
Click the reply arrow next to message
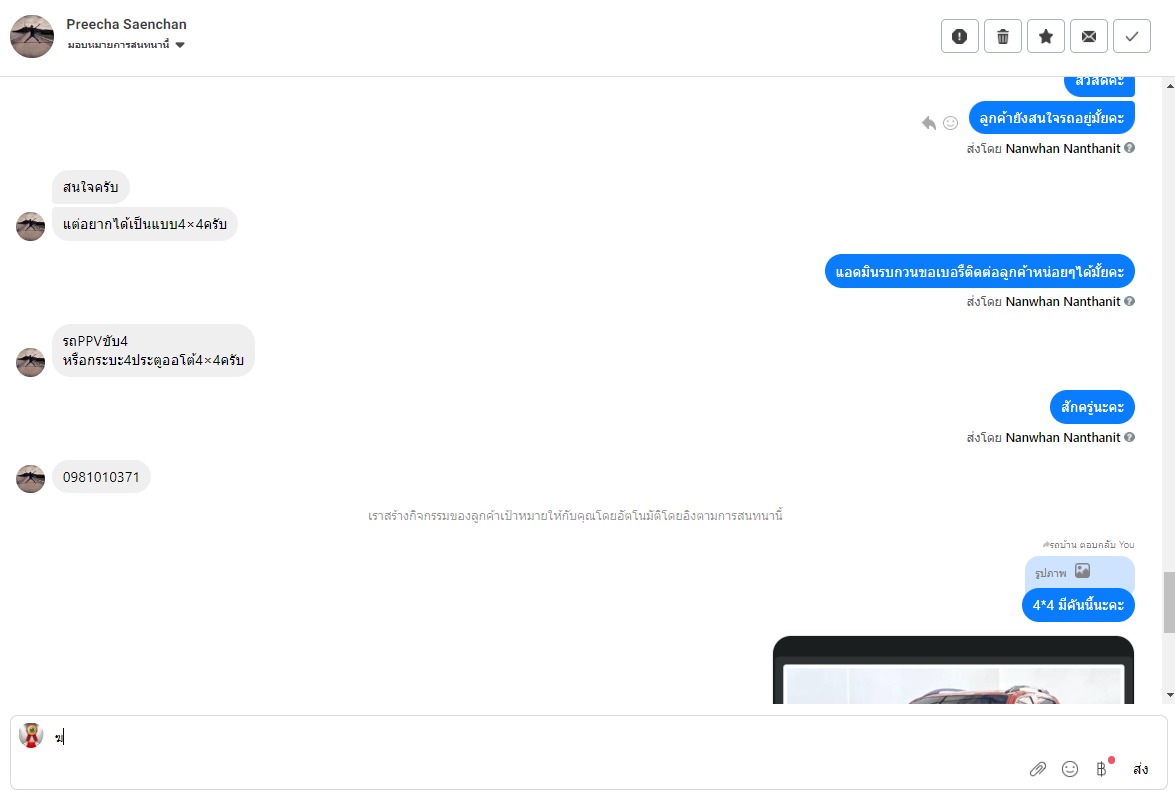click(x=928, y=123)
